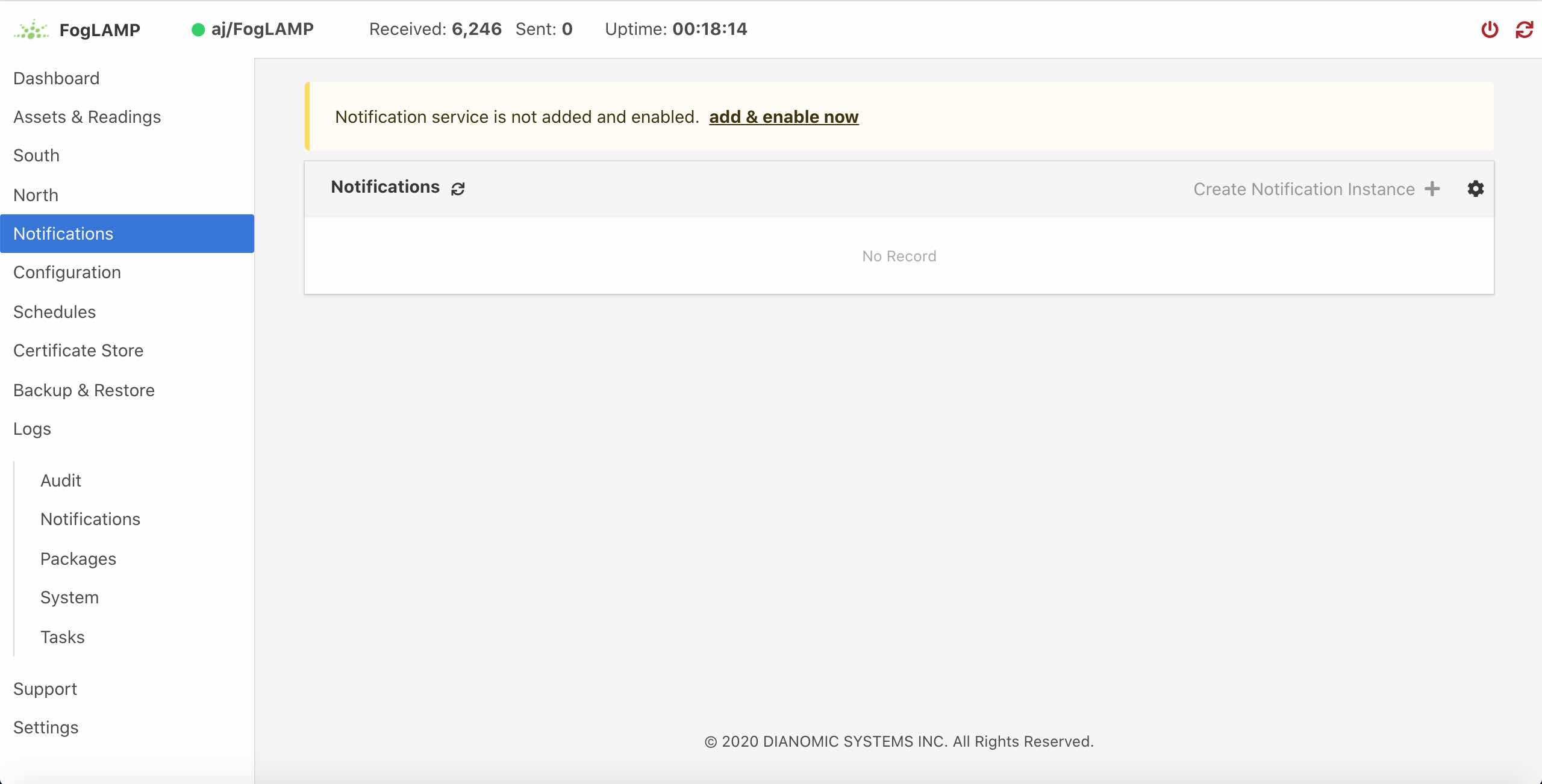Expand the Schedules section
Screen dimensions: 1542x784
[x=55, y=311]
